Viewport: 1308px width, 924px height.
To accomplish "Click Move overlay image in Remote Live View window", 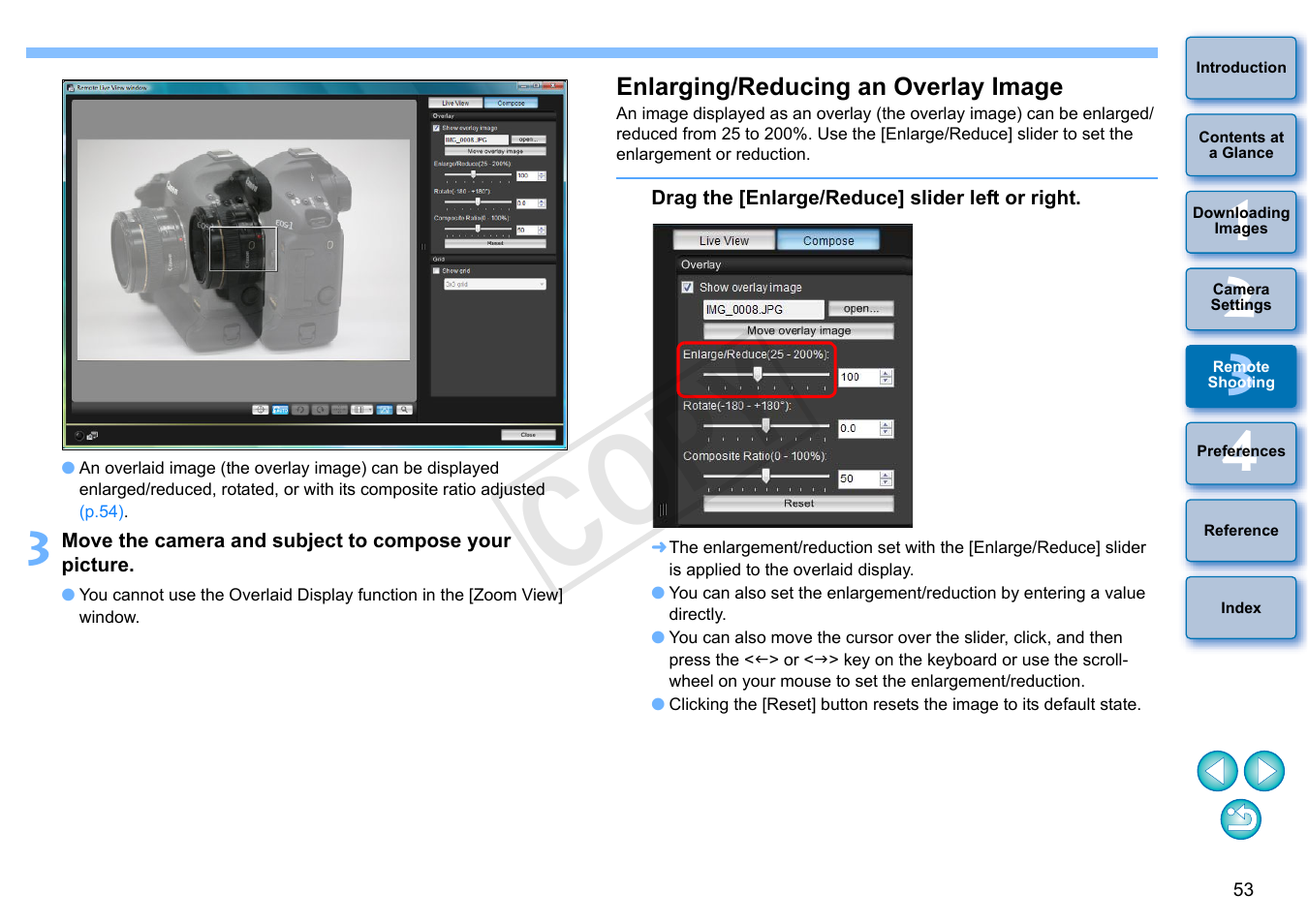I will pyautogui.click(x=495, y=151).
